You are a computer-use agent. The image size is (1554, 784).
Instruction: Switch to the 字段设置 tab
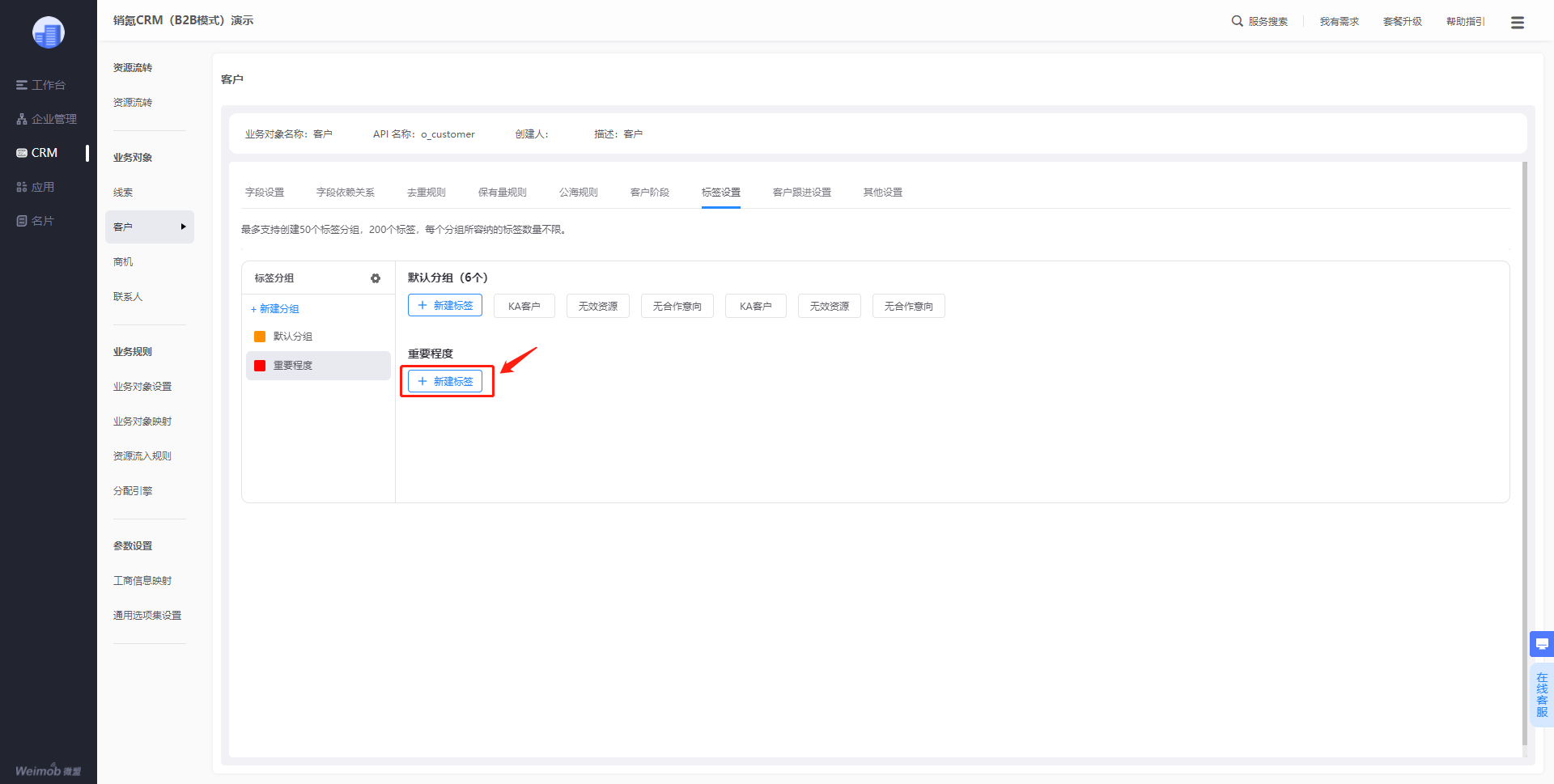(x=265, y=193)
